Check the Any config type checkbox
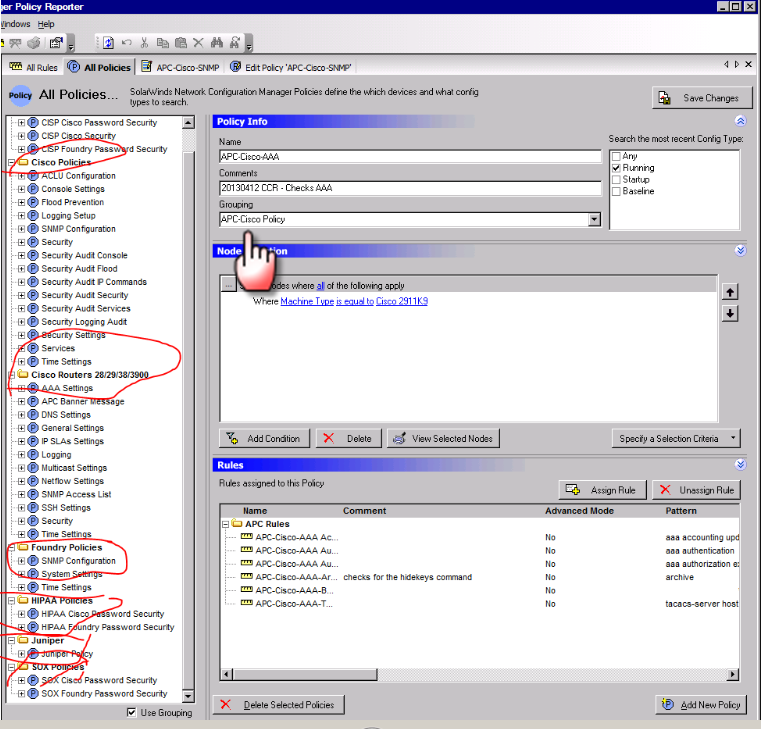Screen dimensions: 761x729 616,156
